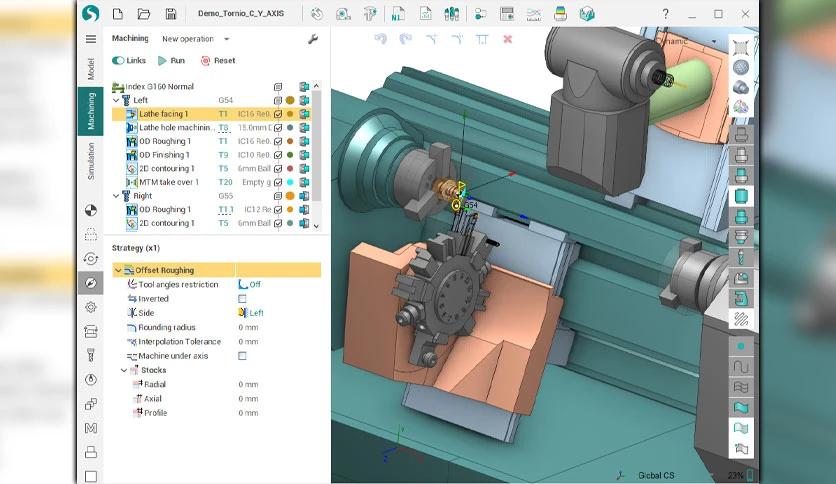Check the Inverted checkbox
The image size is (836, 484).
coord(242,299)
